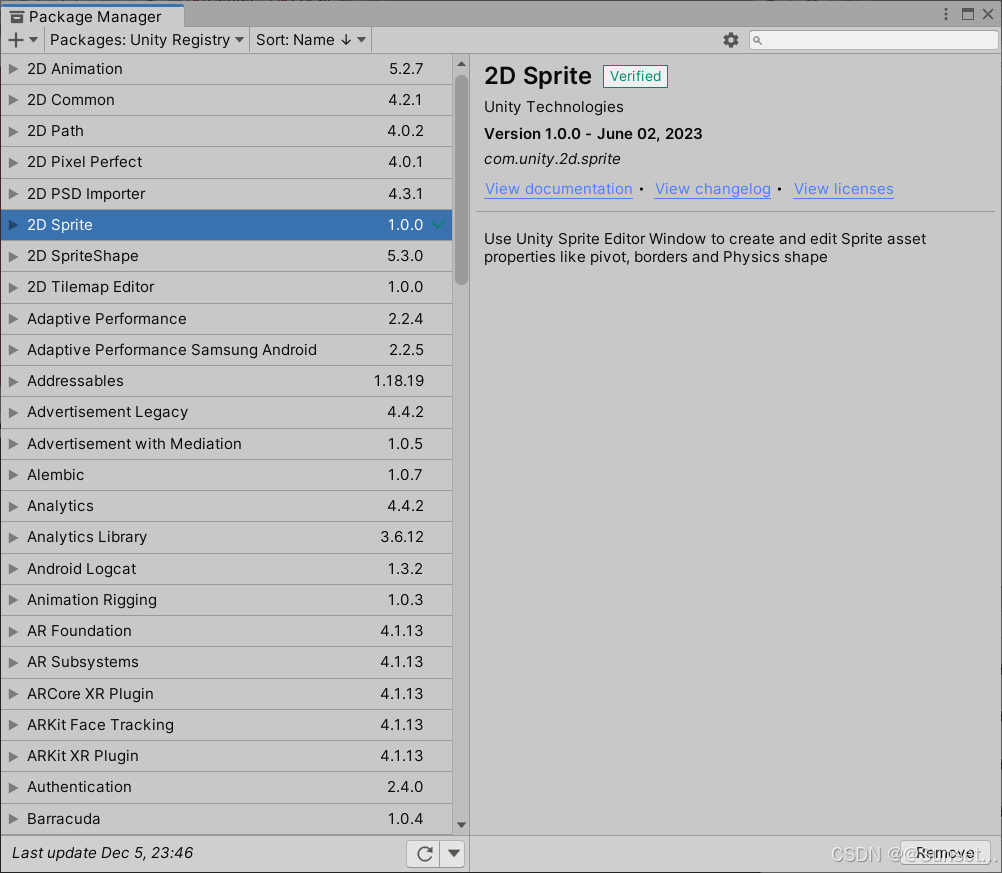Expand 2D Animation package versions
Viewport: 1002px width, 873px height.
coord(13,69)
